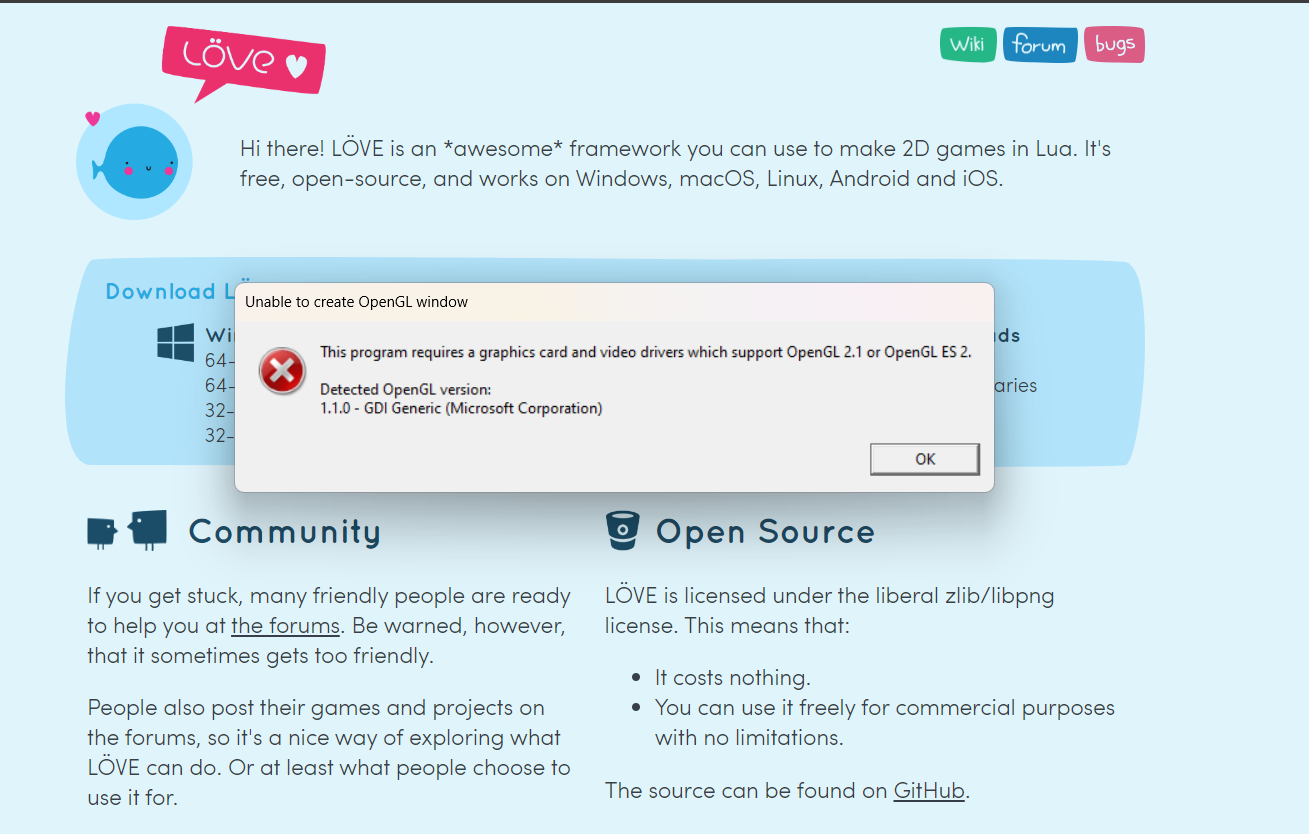Open the forum button
Image resolution: width=1309 pixels, height=834 pixels.
click(1040, 45)
